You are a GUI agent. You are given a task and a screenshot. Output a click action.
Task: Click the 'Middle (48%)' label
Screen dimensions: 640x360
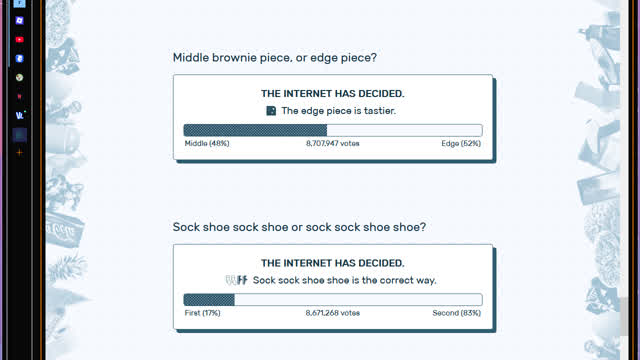point(207,143)
